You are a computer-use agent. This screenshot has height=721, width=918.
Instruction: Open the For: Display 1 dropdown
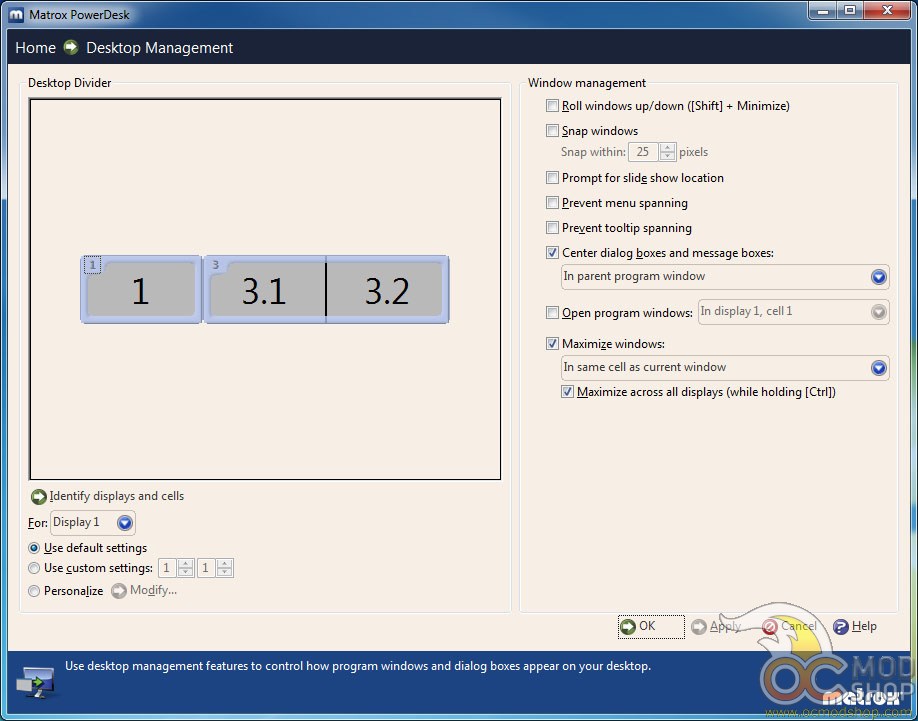click(x=93, y=523)
